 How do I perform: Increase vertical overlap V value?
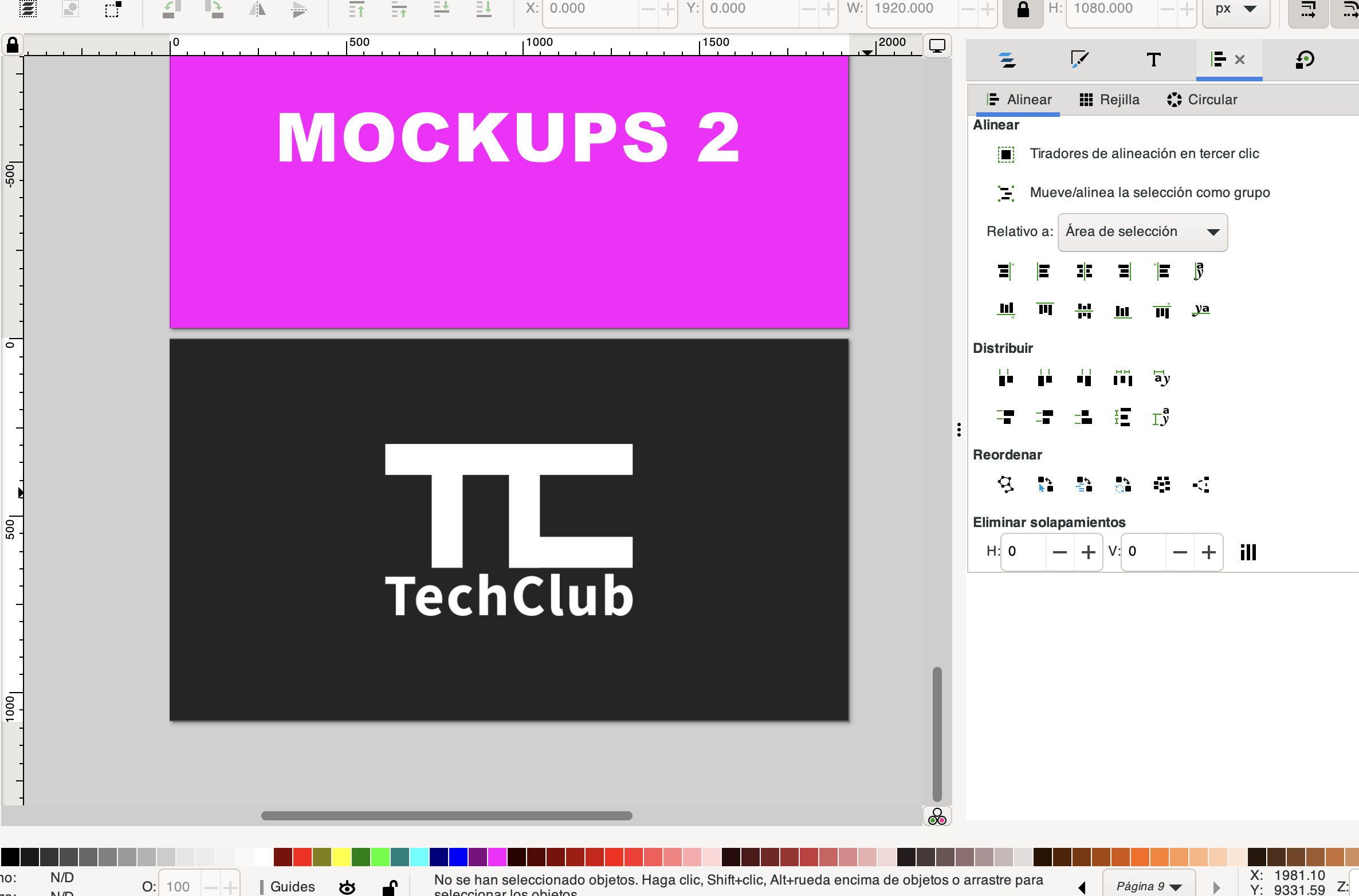click(1209, 552)
